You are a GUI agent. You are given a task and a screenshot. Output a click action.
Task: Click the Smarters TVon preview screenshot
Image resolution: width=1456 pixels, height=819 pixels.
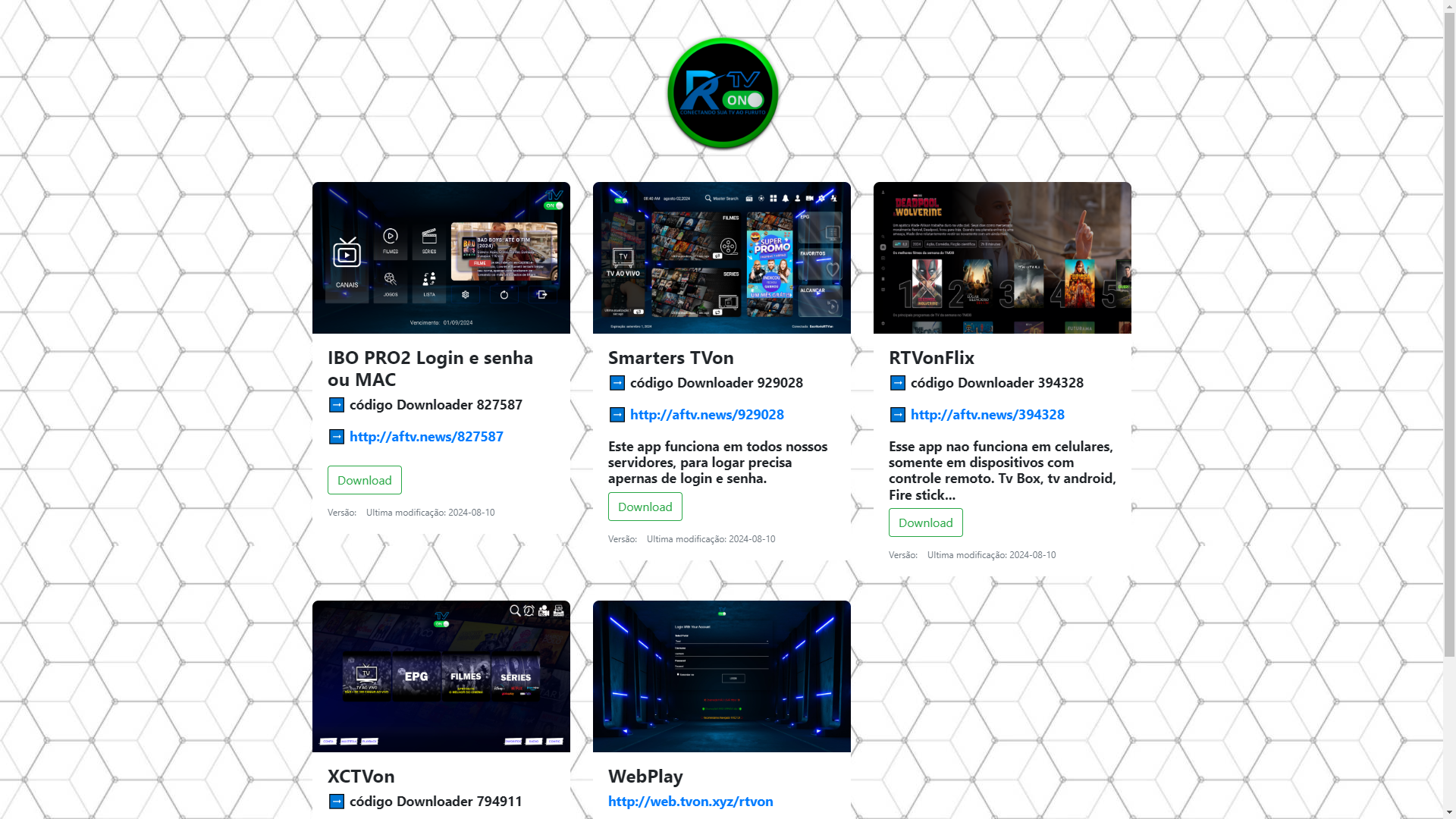(722, 258)
